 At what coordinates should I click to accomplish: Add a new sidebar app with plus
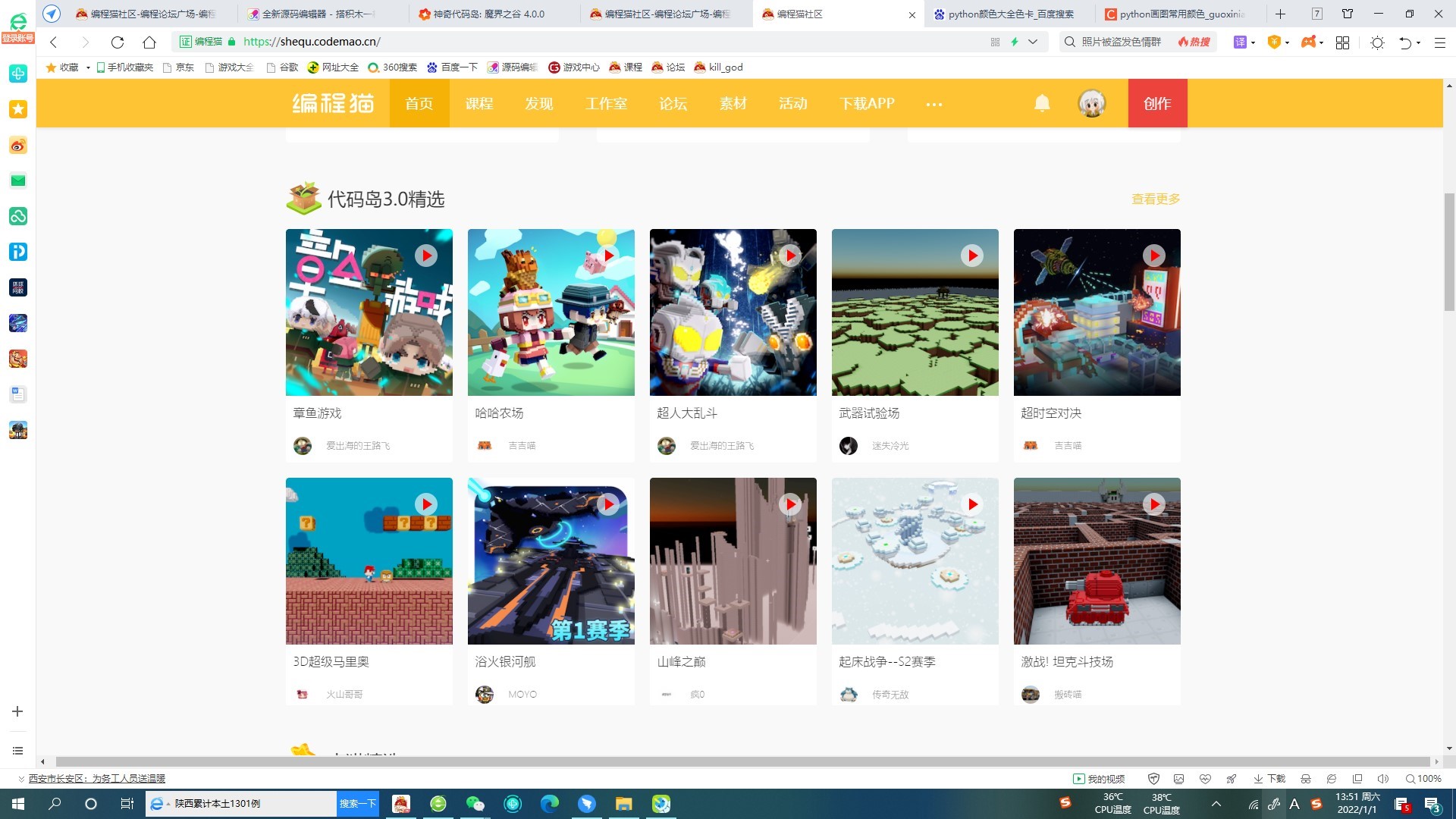[17, 711]
